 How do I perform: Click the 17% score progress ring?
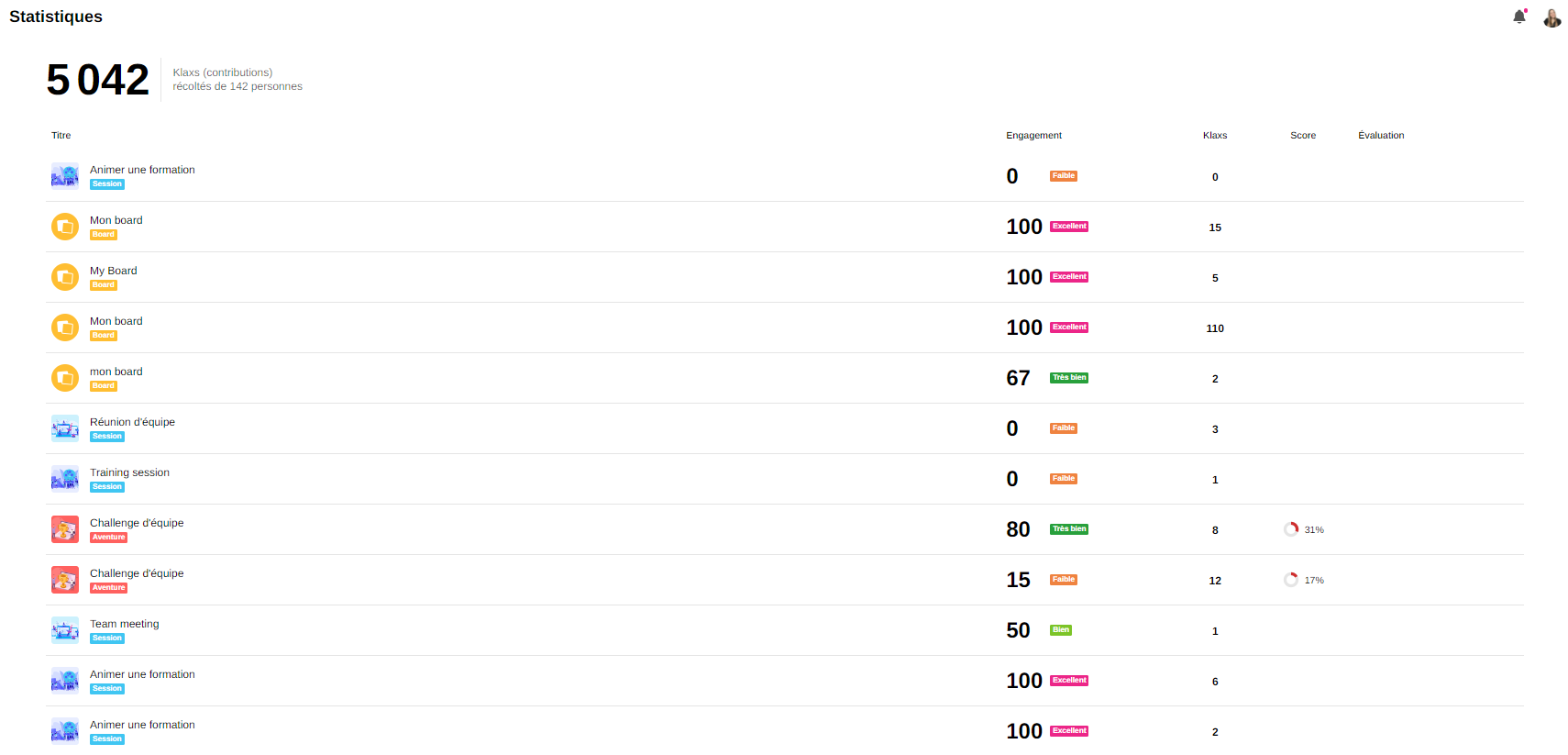(x=1291, y=580)
